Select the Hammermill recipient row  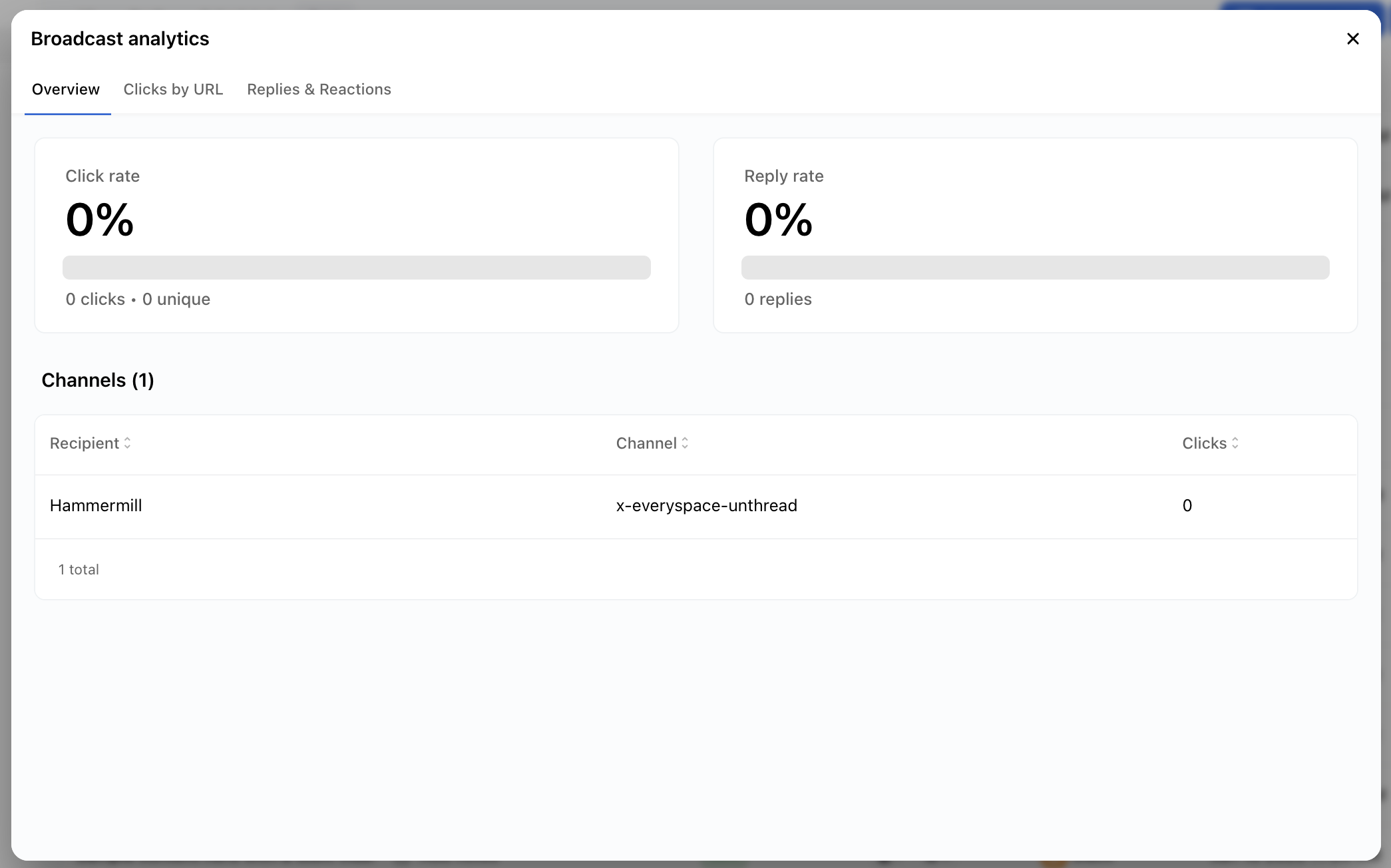point(96,505)
